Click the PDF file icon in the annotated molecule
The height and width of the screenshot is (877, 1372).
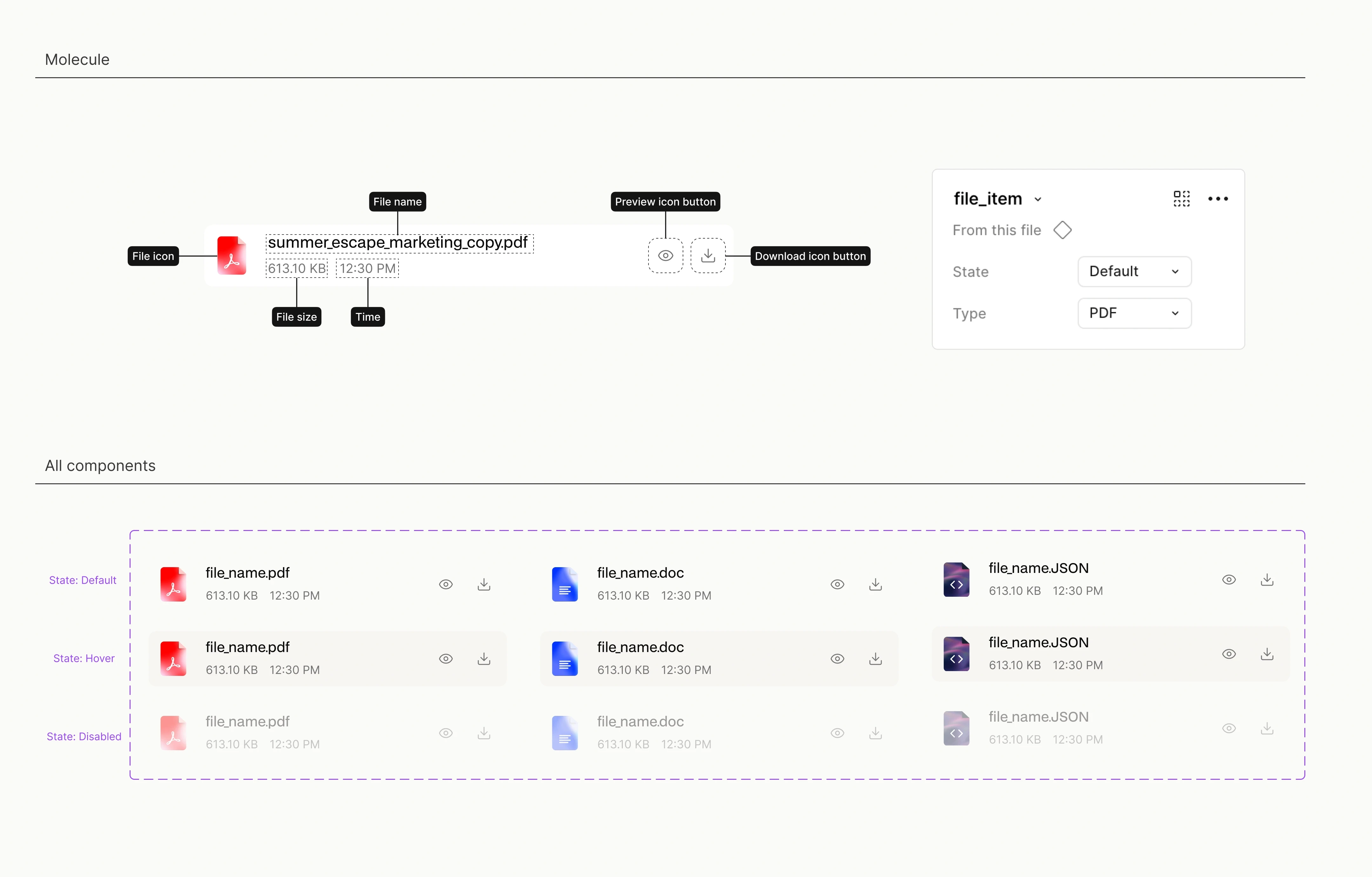coord(231,256)
